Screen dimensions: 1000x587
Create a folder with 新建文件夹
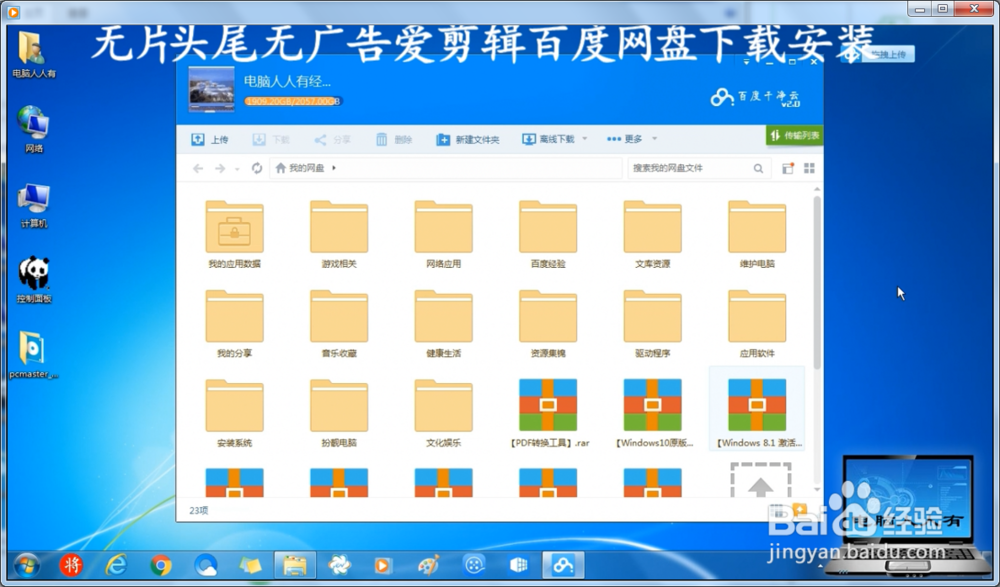(467, 139)
